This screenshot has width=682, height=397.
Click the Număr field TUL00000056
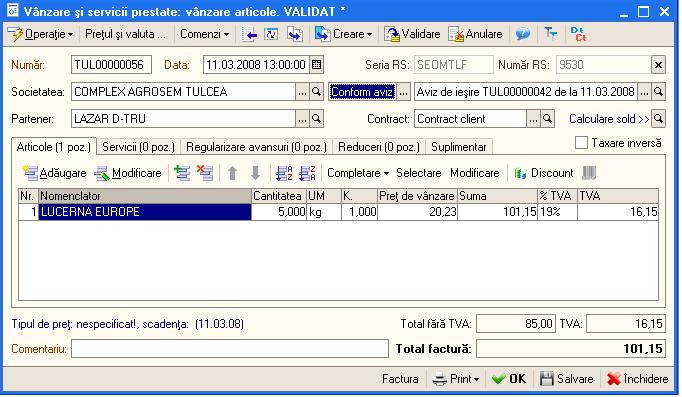pos(111,65)
